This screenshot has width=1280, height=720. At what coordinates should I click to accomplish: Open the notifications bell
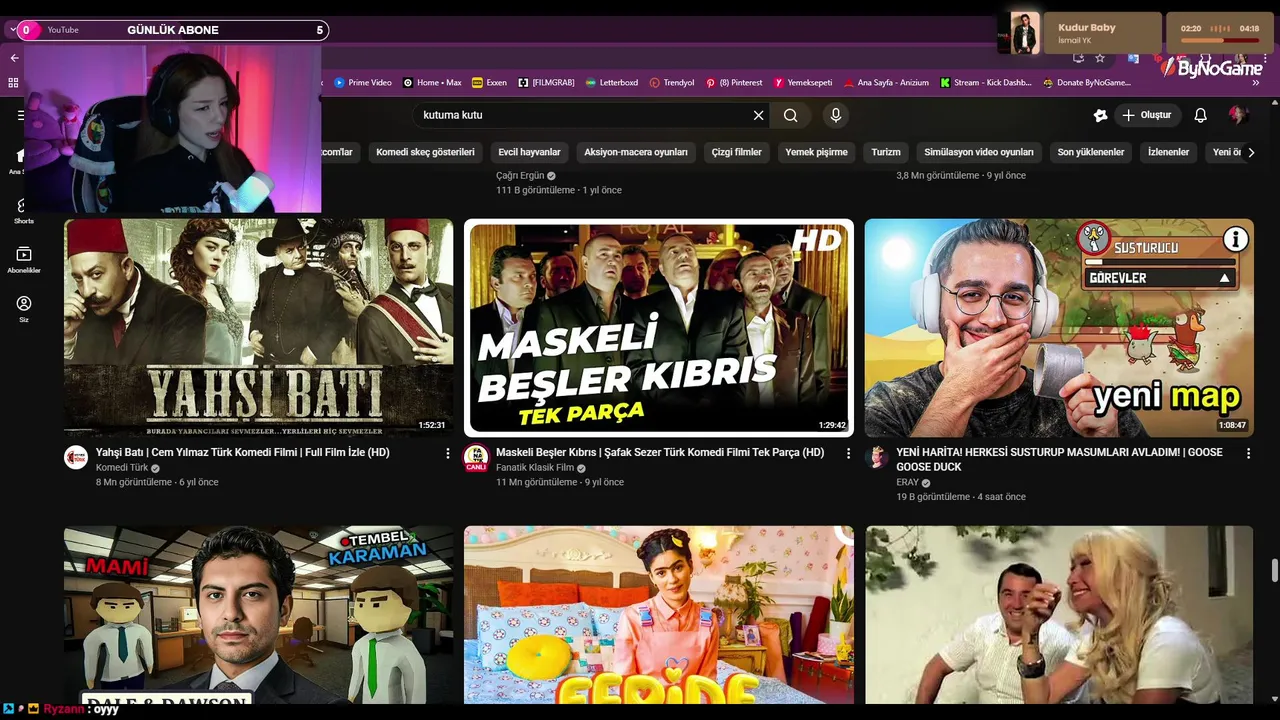(x=1200, y=115)
